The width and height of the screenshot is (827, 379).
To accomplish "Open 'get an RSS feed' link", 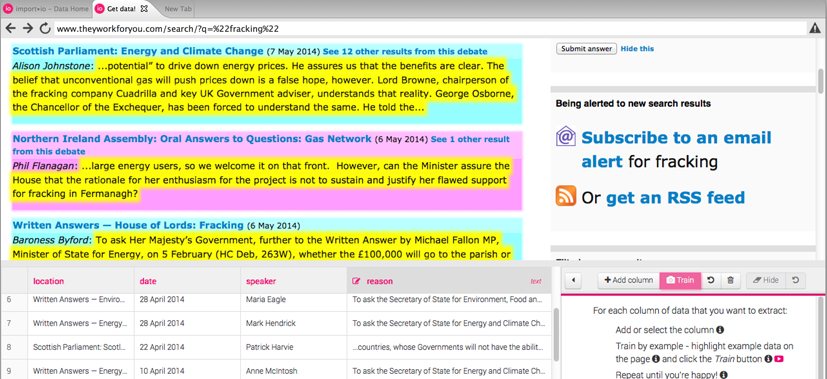I will point(676,198).
